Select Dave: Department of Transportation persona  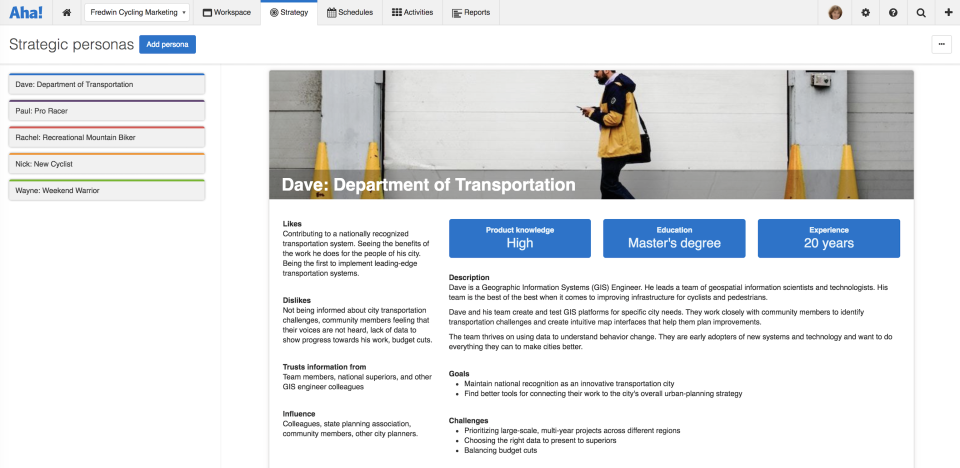[x=107, y=84]
